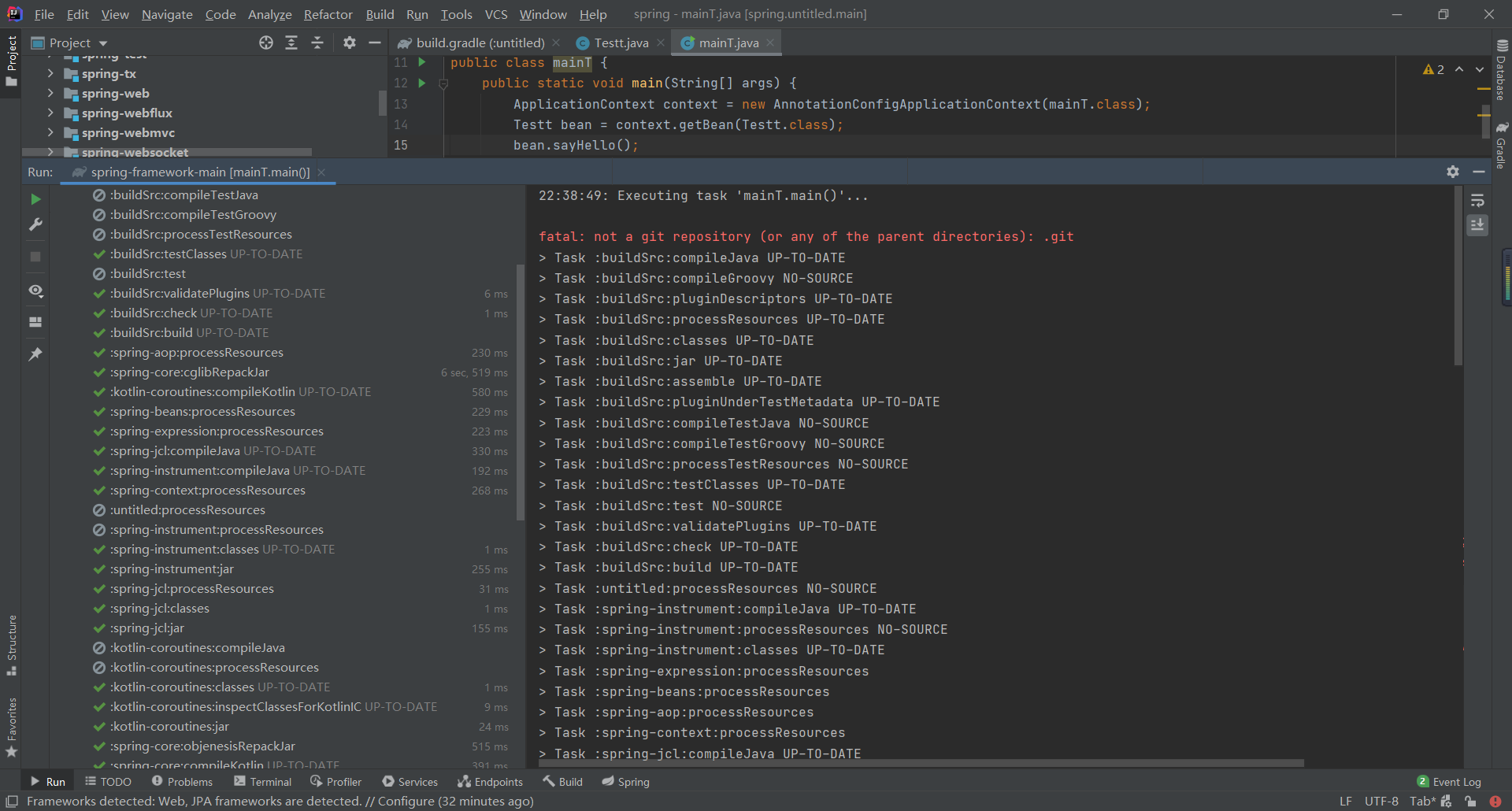The width and height of the screenshot is (1512, 811).
Task: Click the lock icon in status bar
Action: [1470, 802]
